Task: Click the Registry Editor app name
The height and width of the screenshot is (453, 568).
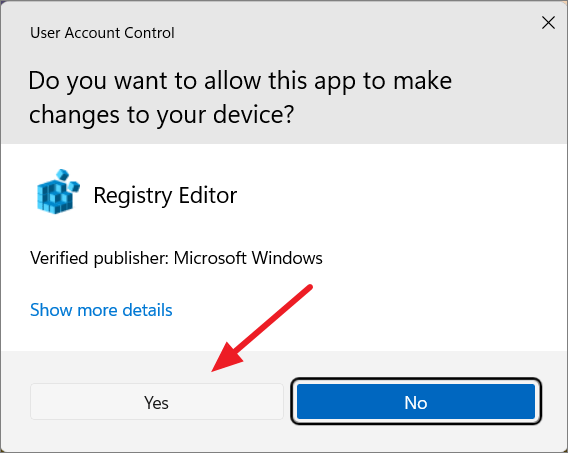Action: click(x=165, y=196)
